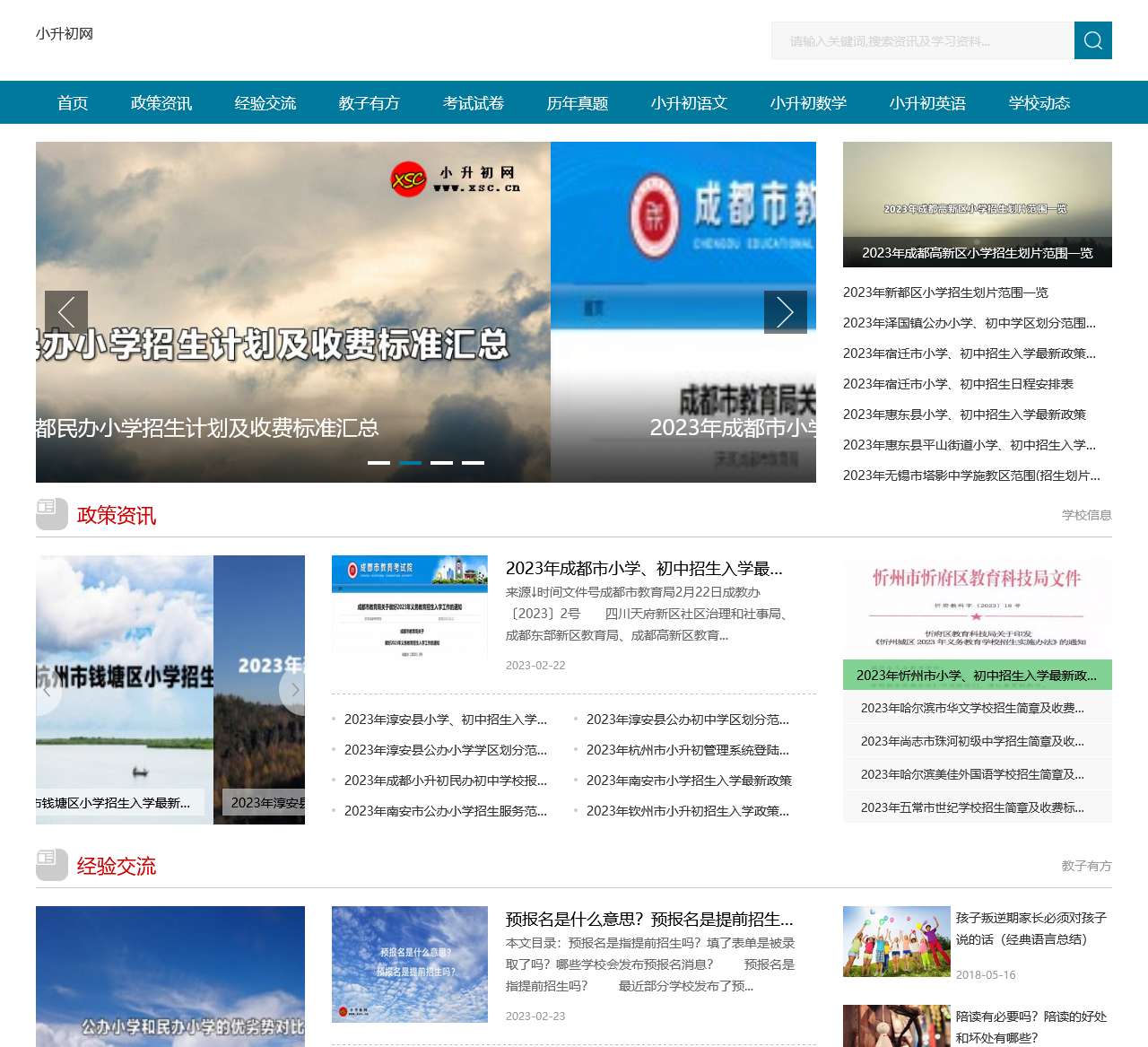Image resolution: width=1148 pixels, height=1047 pixels.
Task: Click the left arrow in the 政策资讯 image slider
Action: [47, 690]
